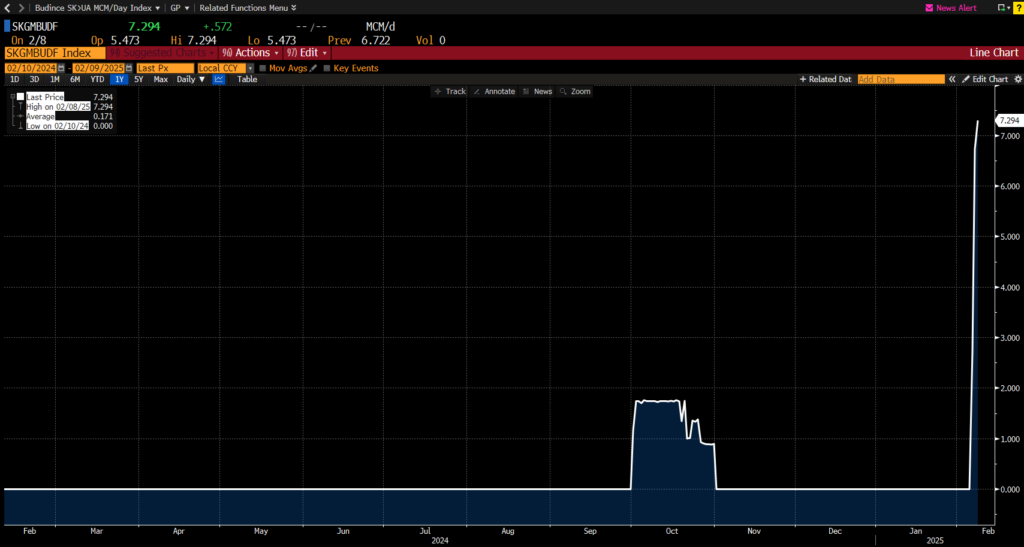1024x547 pixels.
Task: Enable the Mov Avgs checkbox
Action: click(x=262, y=67)
